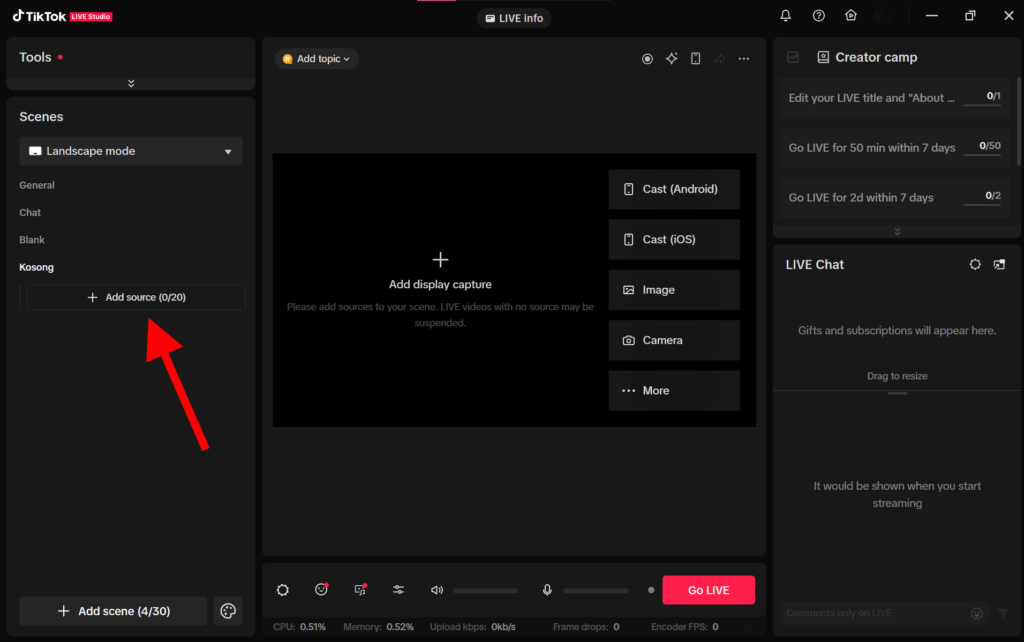The width and height of the screenshot is (1024, 642).
Task: Click Add display capture plus
Action: [x=440, y=260]
